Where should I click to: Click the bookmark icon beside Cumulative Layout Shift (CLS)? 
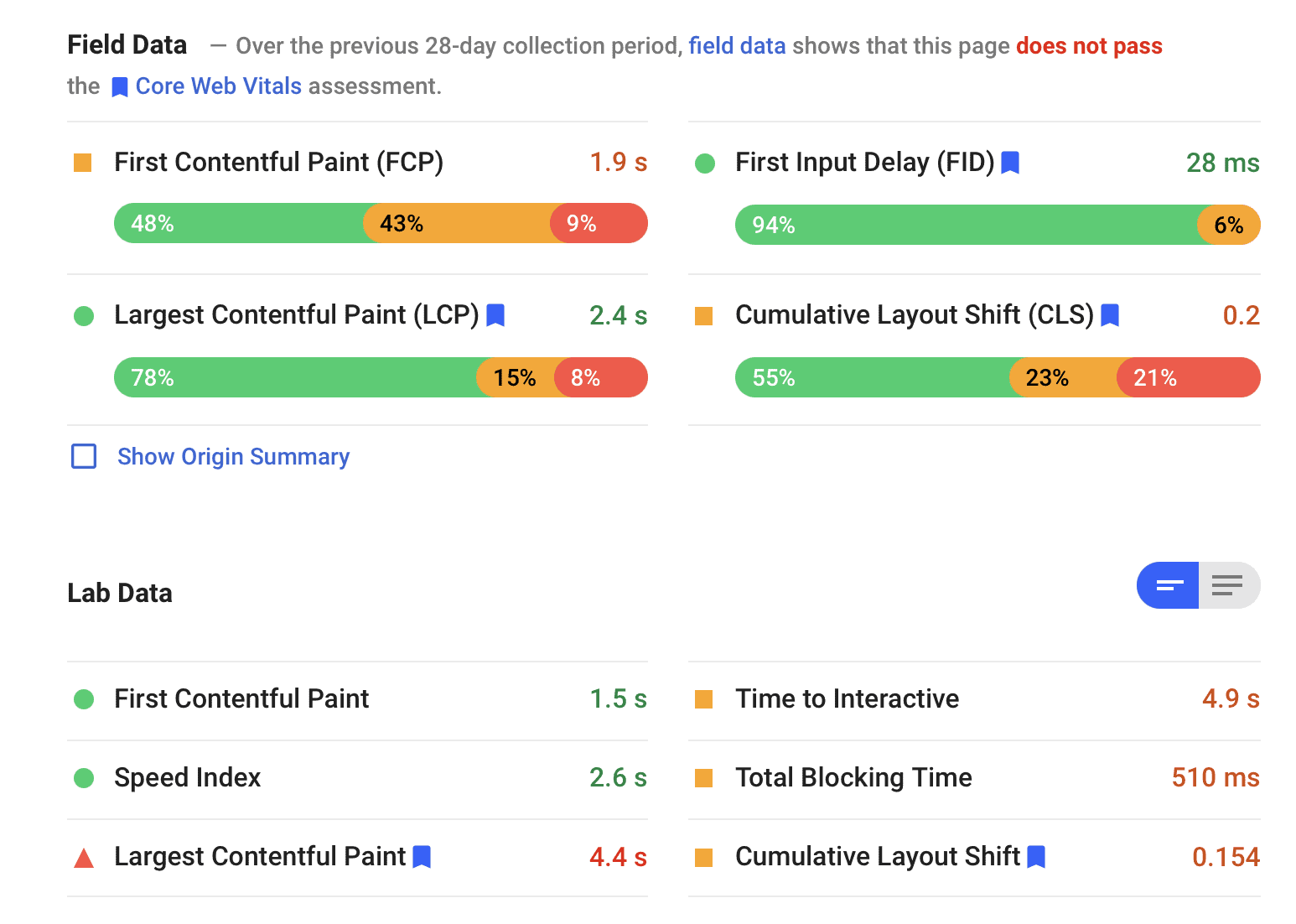[x=1110, y=315]
